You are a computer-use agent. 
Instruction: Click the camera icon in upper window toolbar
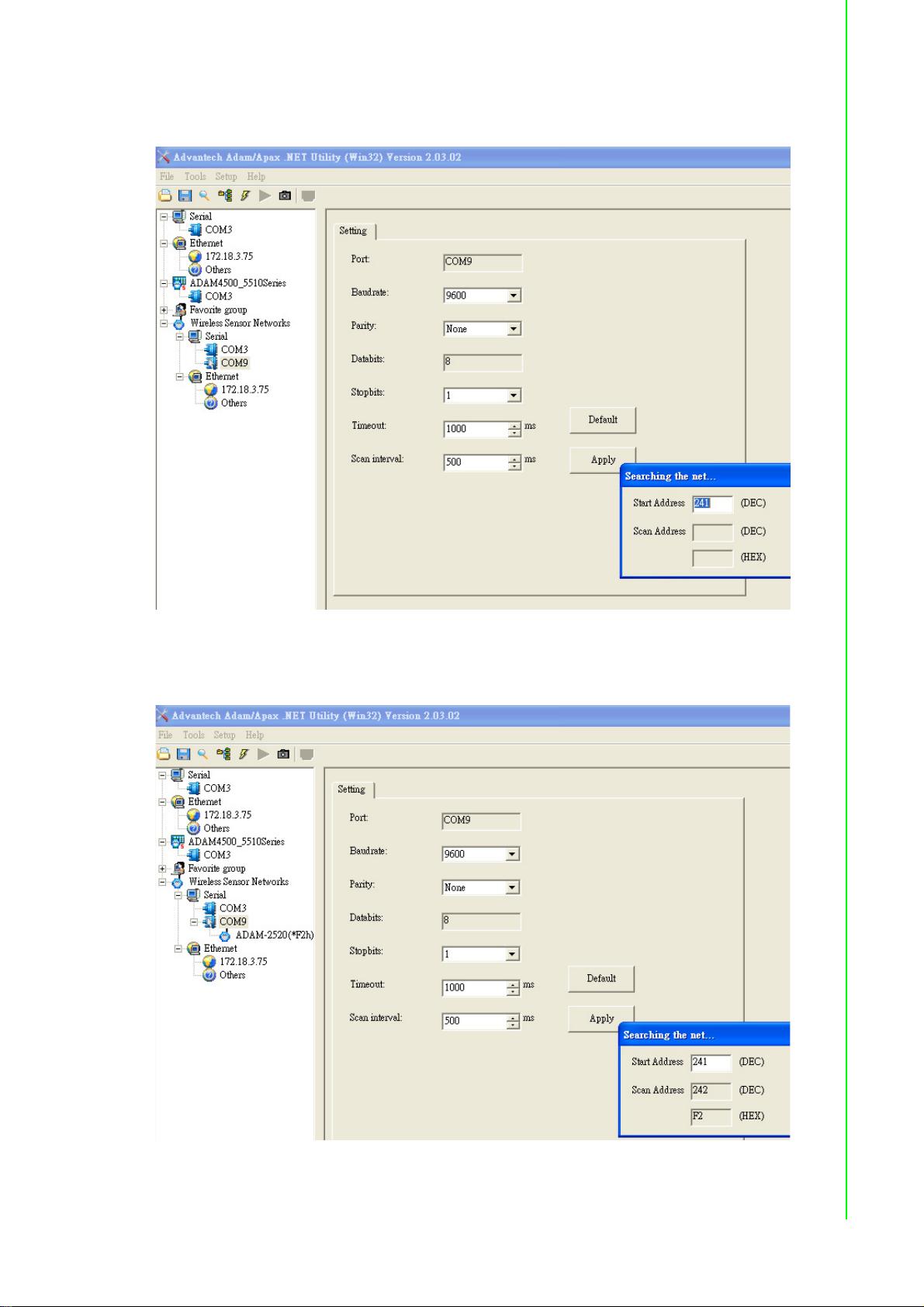(285, 195)
